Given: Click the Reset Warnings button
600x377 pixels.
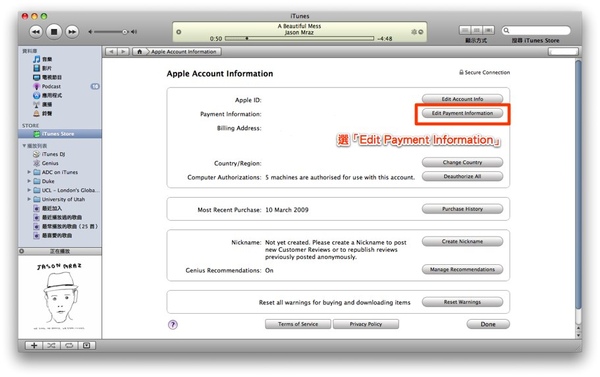Looking at the screenshot, I should click(x=462, y=302).
